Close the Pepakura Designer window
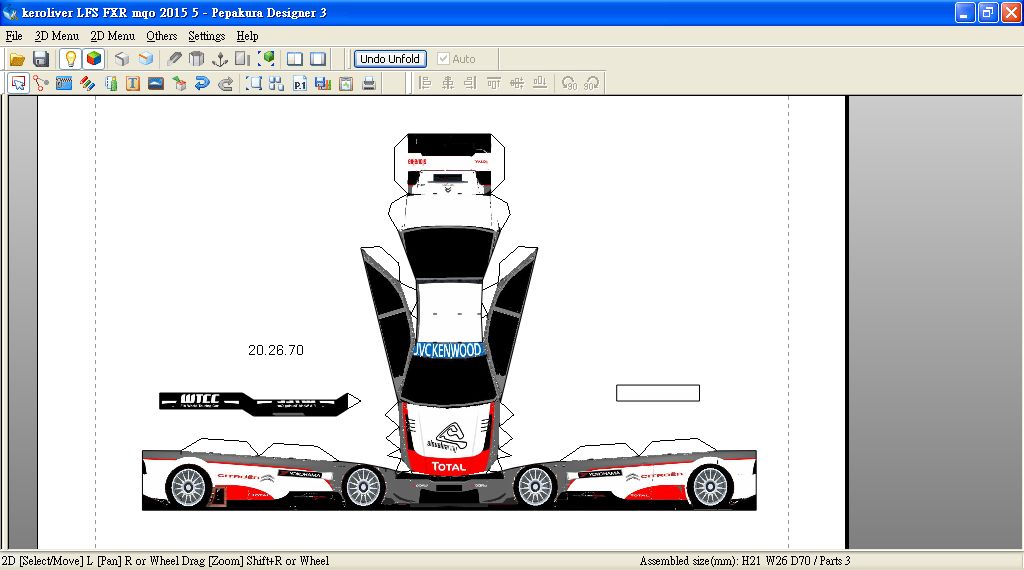Image resolution: width=1024 pixels, height=570 pixels. 1011,12
